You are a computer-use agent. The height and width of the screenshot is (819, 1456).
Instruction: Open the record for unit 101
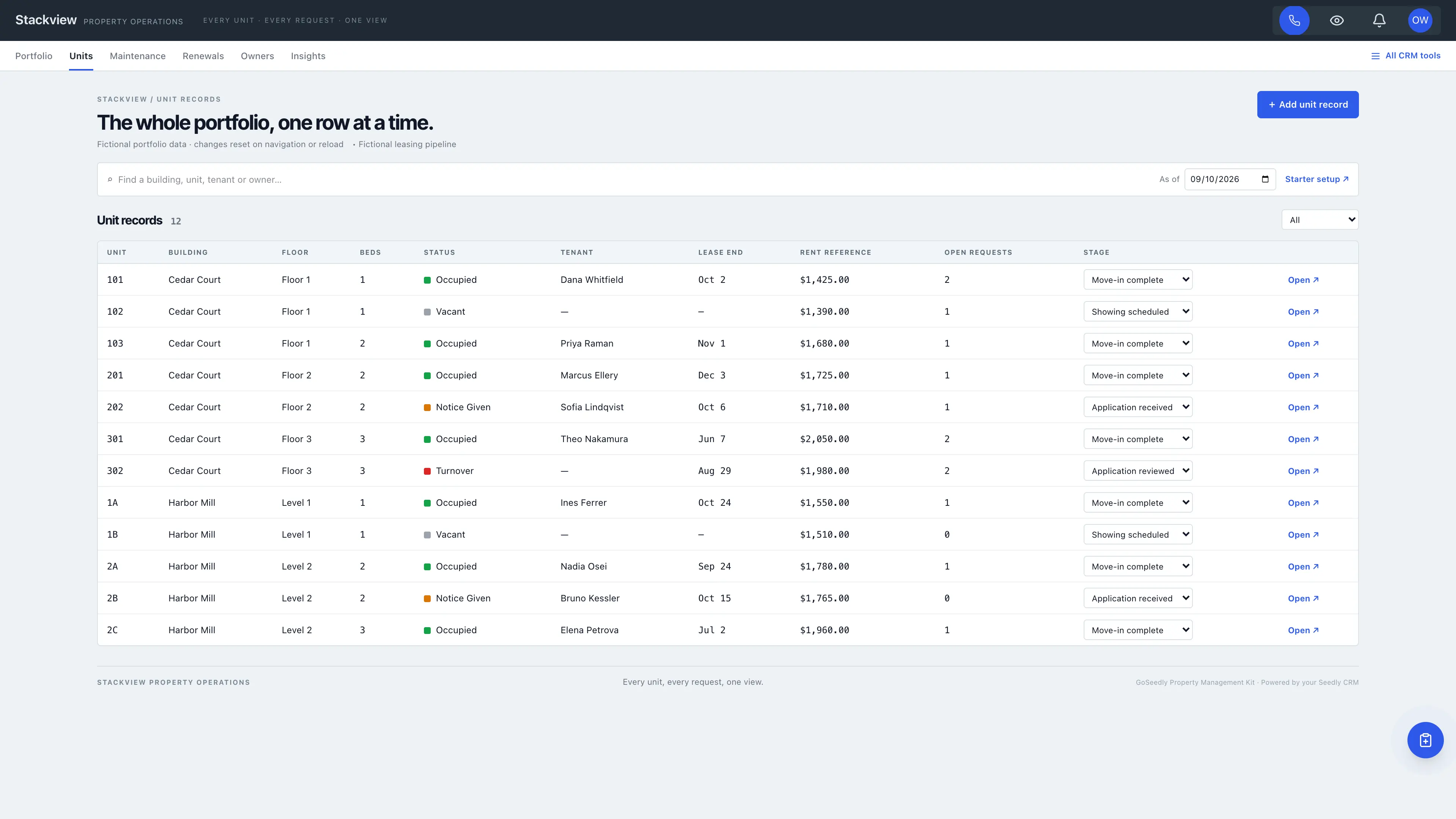pyautogui.click(x=1303, y=280)
